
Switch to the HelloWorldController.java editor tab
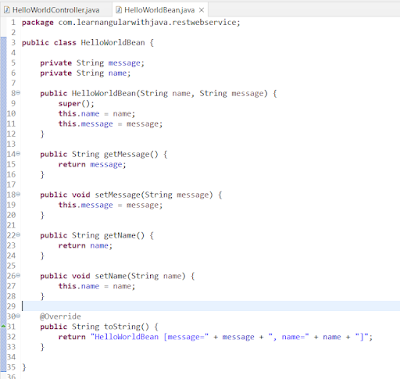52,10
